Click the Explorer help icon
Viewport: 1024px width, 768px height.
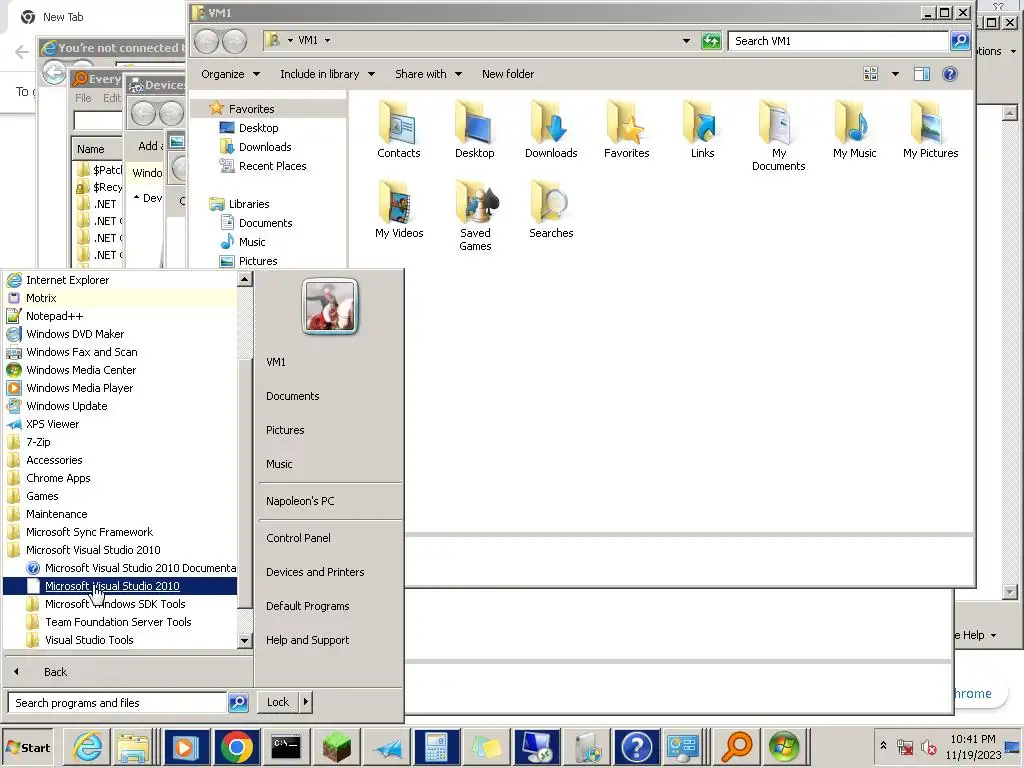coord(950,74)
